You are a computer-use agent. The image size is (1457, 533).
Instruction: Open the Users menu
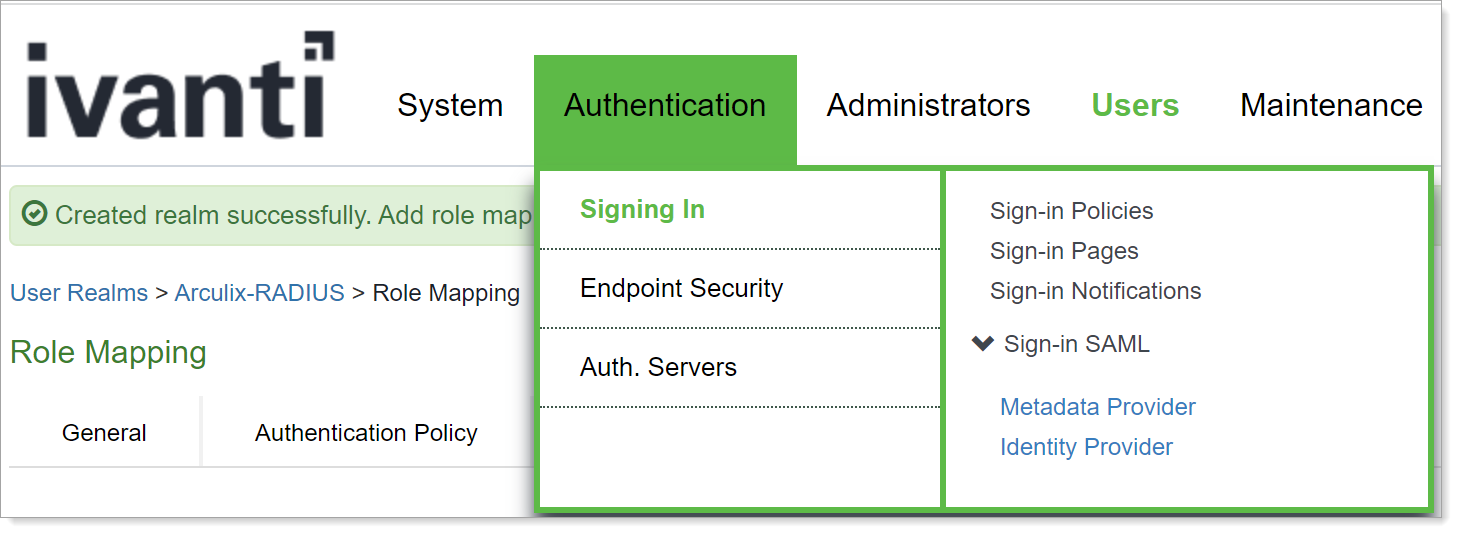[1135, 106]
